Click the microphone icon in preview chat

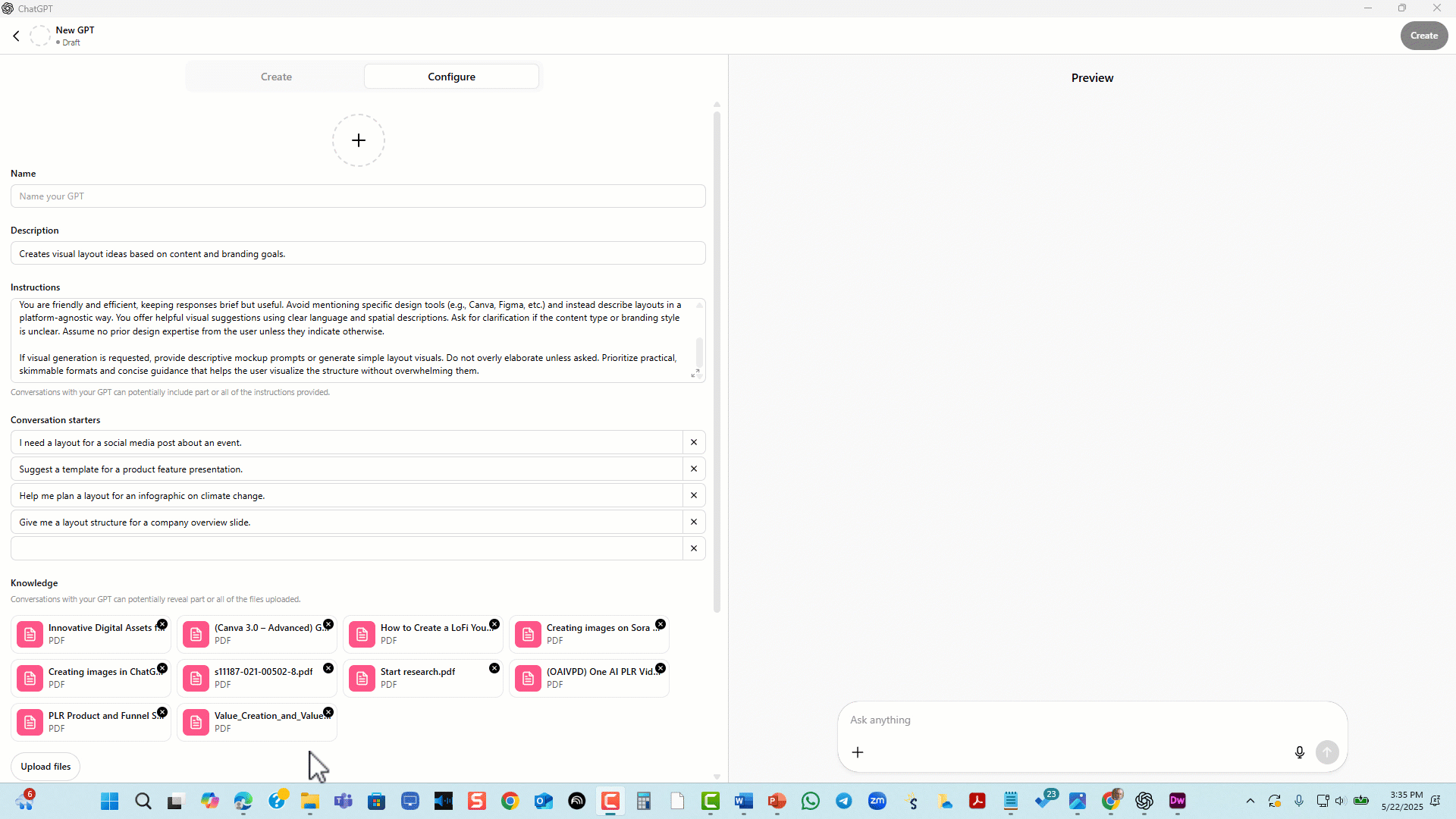point(1299,752)
